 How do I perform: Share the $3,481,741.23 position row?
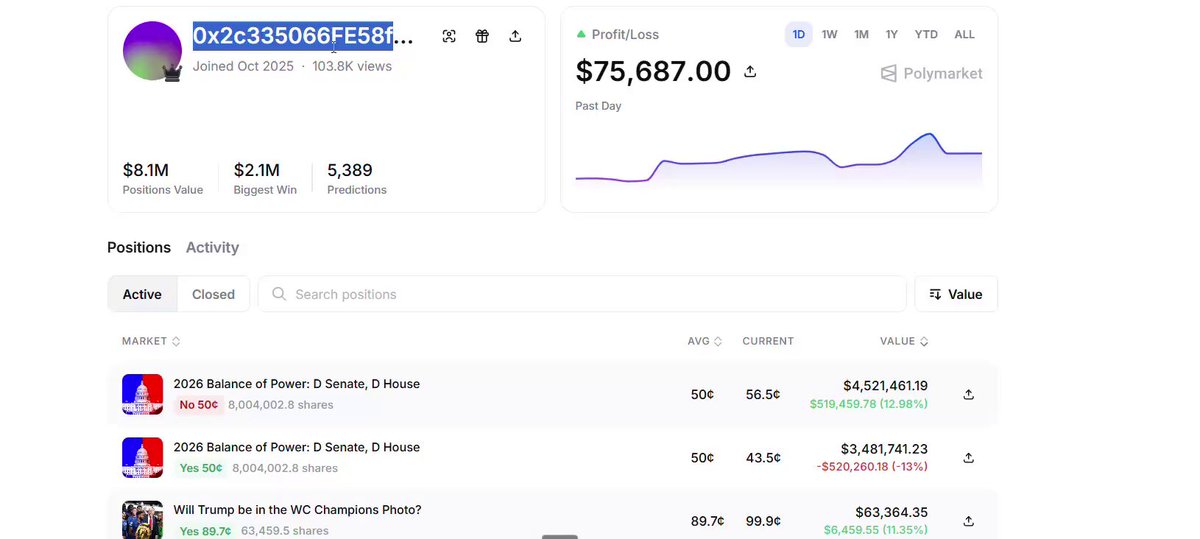968,457
